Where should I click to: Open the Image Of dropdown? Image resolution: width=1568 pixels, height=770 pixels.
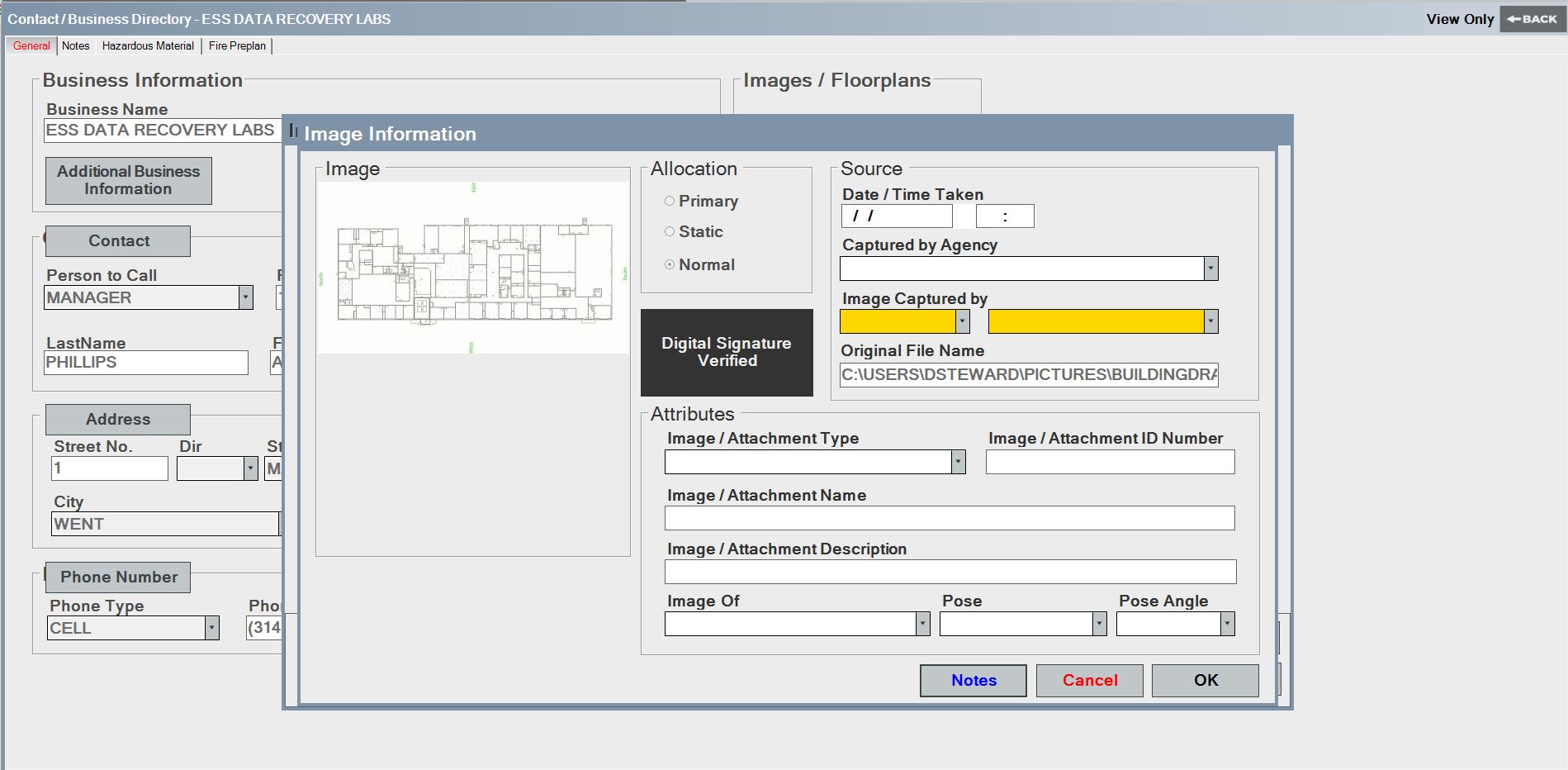pyautogui.click(x=922, y=624)
